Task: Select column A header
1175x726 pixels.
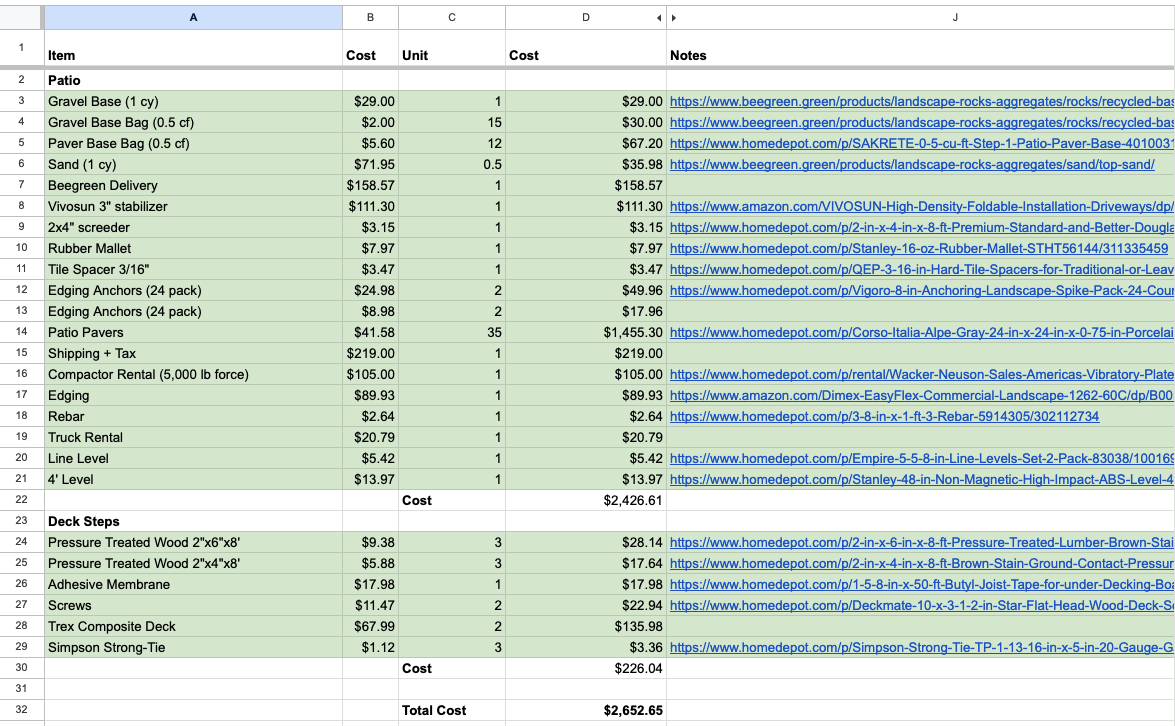Action: (193, 18)
